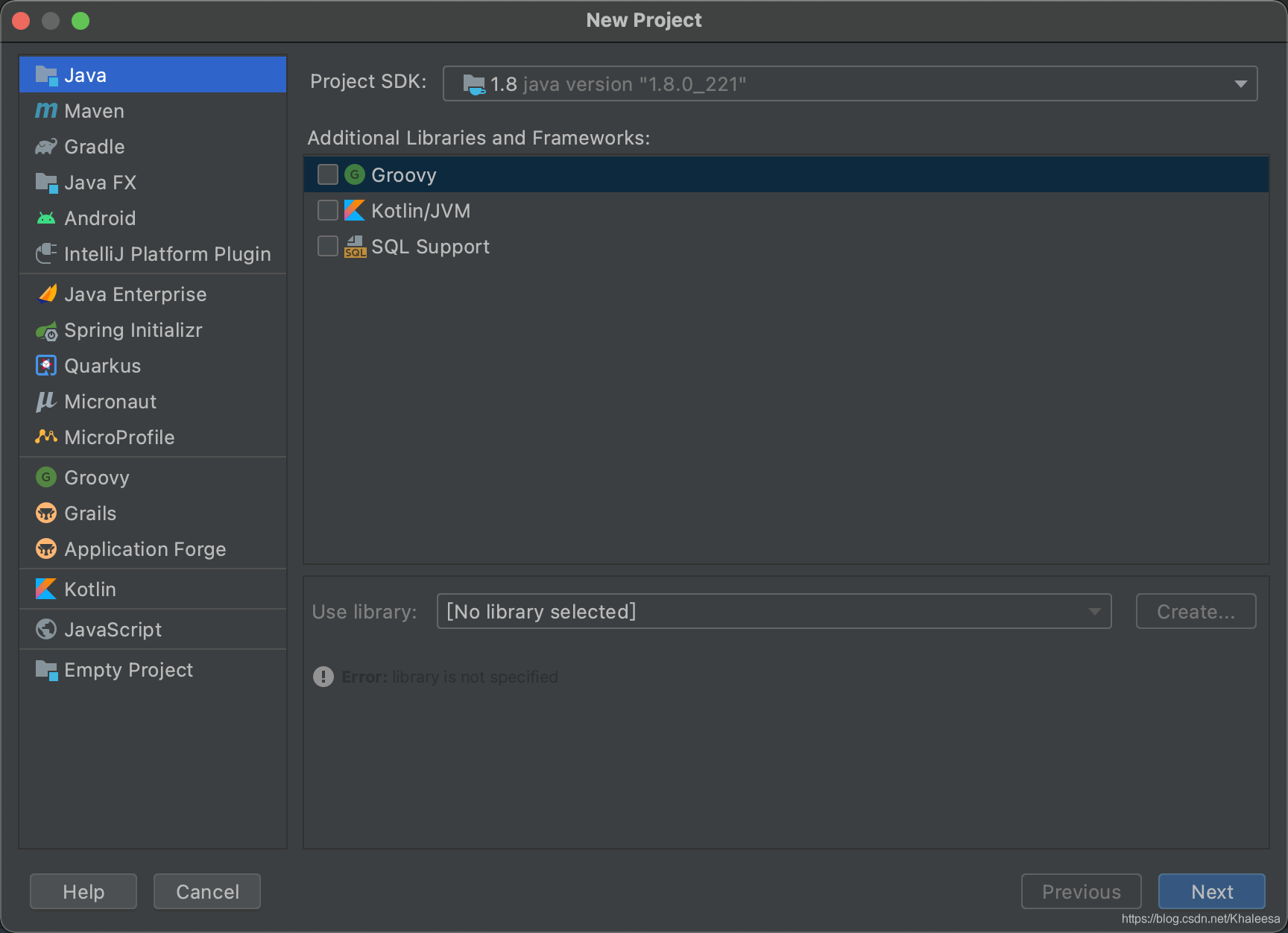
Task: Click the Next button
Action: pyautogui.click(x=1212, y=891)
